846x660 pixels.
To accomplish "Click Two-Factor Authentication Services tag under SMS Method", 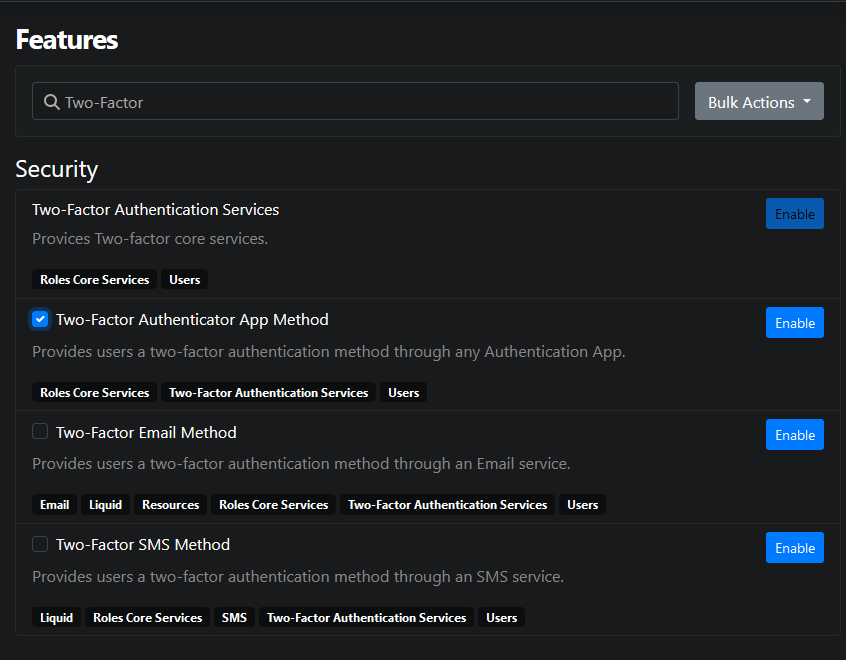I will pos(366,617).
